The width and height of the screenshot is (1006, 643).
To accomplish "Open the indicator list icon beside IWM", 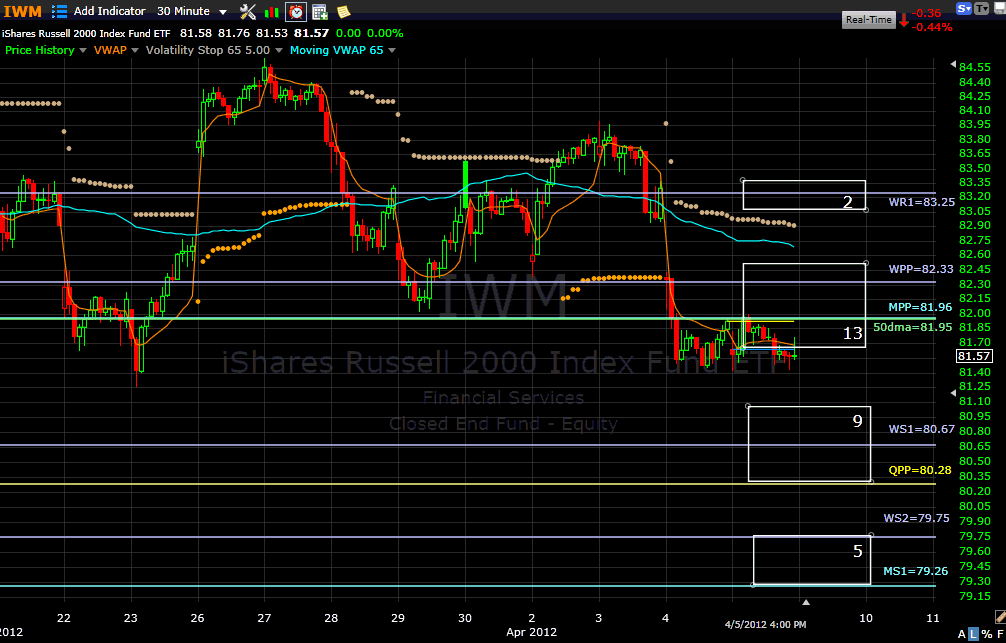I will click(59, 11).
